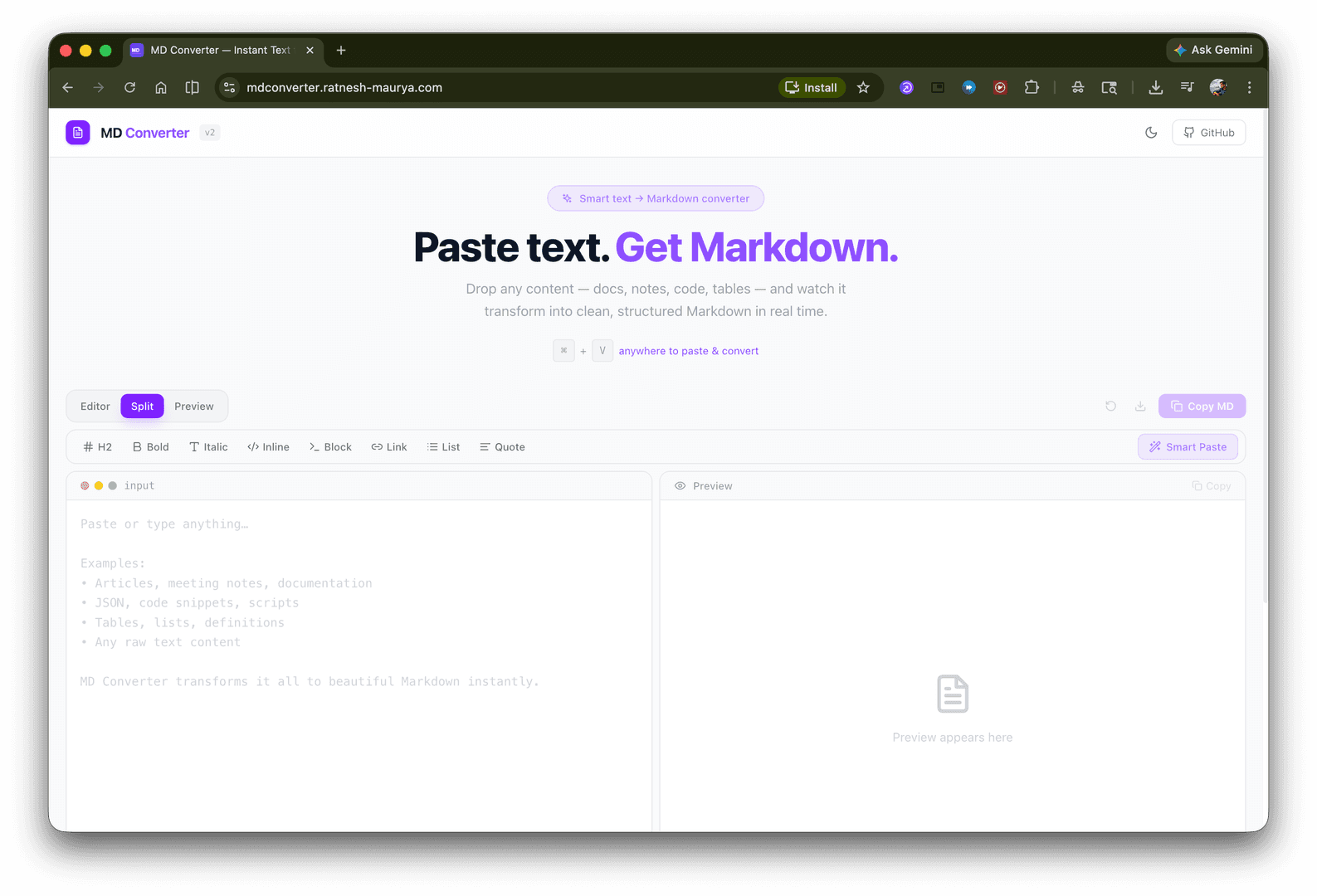This screenshot has height=896, width=1317.
Task: Click the blue arrow extension icon
Action: pyautogui.click(x=969, y=87)
